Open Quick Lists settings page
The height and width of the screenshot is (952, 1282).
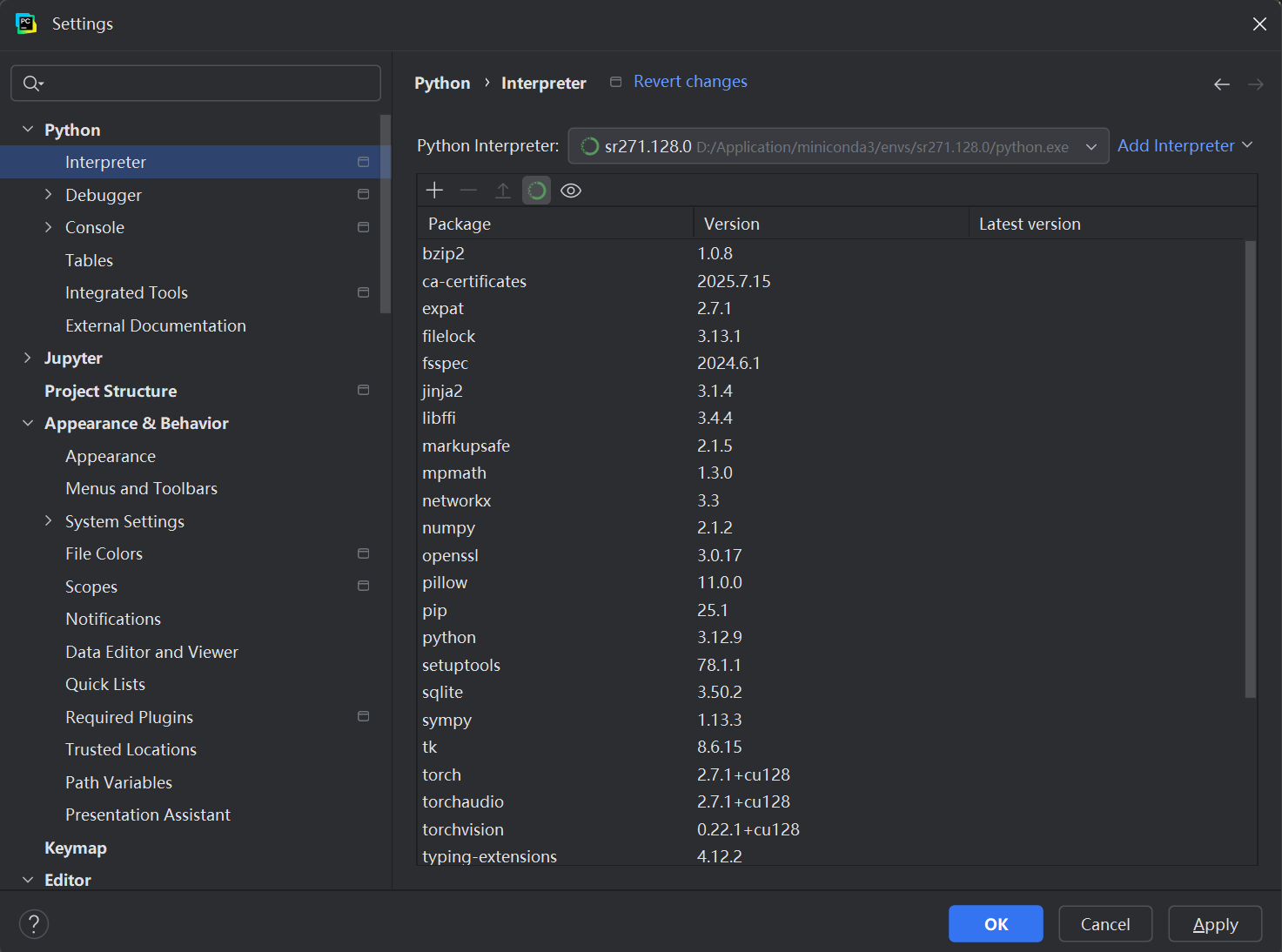pos(105,684)
